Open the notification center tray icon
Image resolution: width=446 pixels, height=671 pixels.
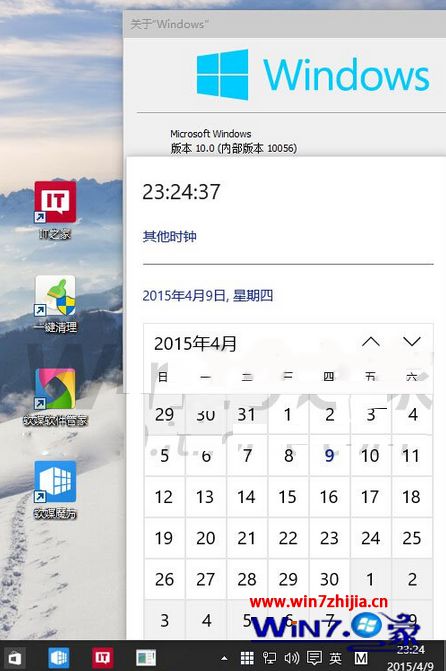(314, 658)
